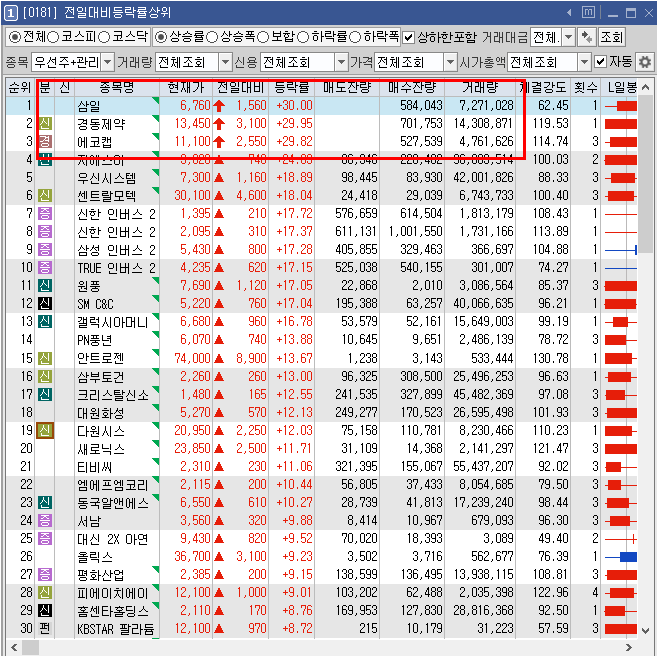
Task: Click the horizontal scrollbar right arrow
Action: 629,648
